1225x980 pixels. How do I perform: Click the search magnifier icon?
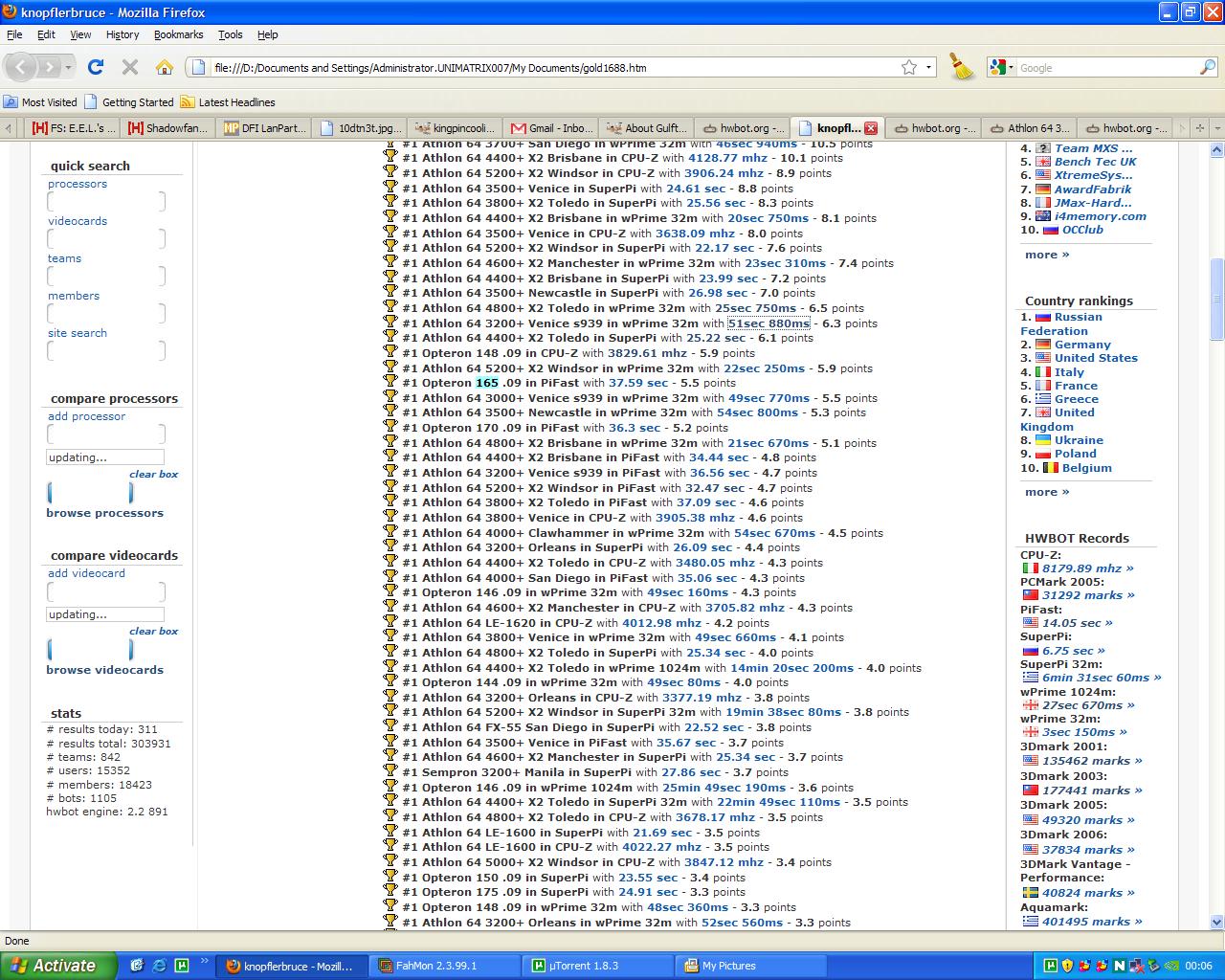[1208, 67]
